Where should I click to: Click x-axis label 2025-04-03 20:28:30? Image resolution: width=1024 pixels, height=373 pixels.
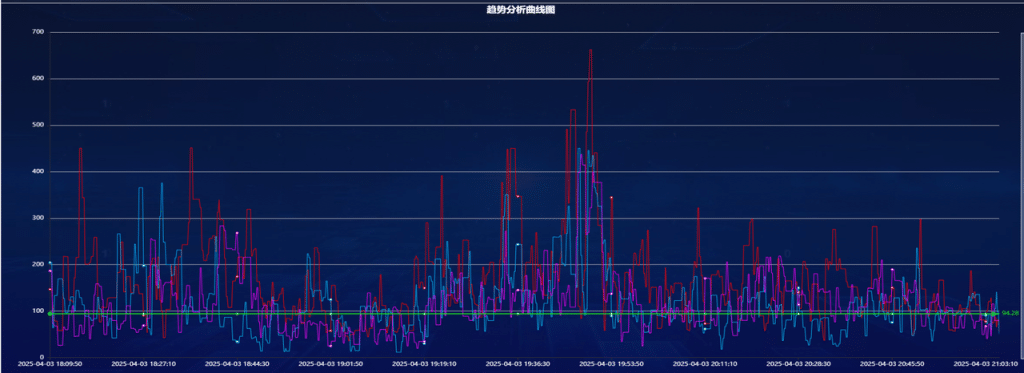pos(797,363)
